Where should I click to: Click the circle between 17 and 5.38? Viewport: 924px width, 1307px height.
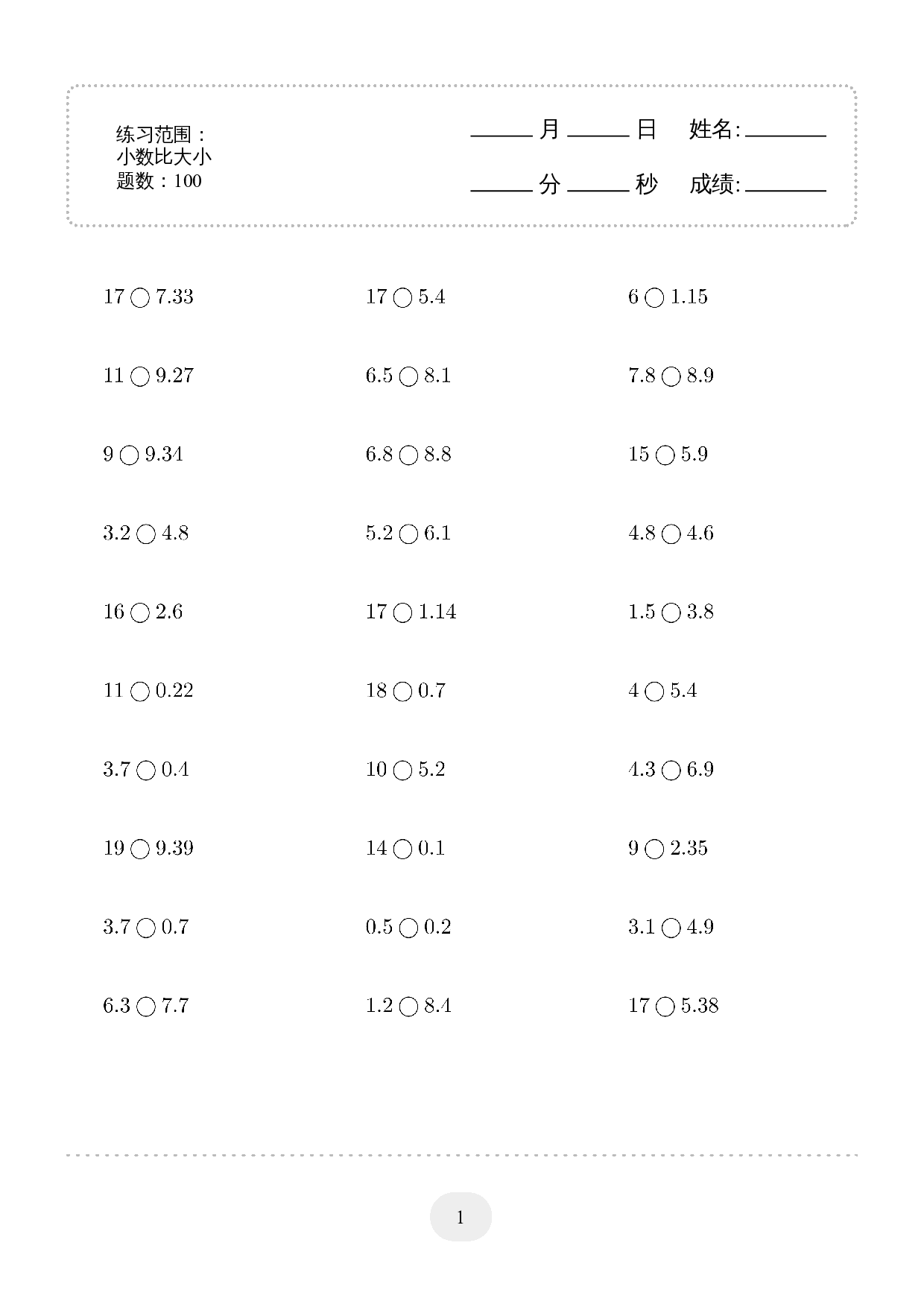[x=665, y=1007]
